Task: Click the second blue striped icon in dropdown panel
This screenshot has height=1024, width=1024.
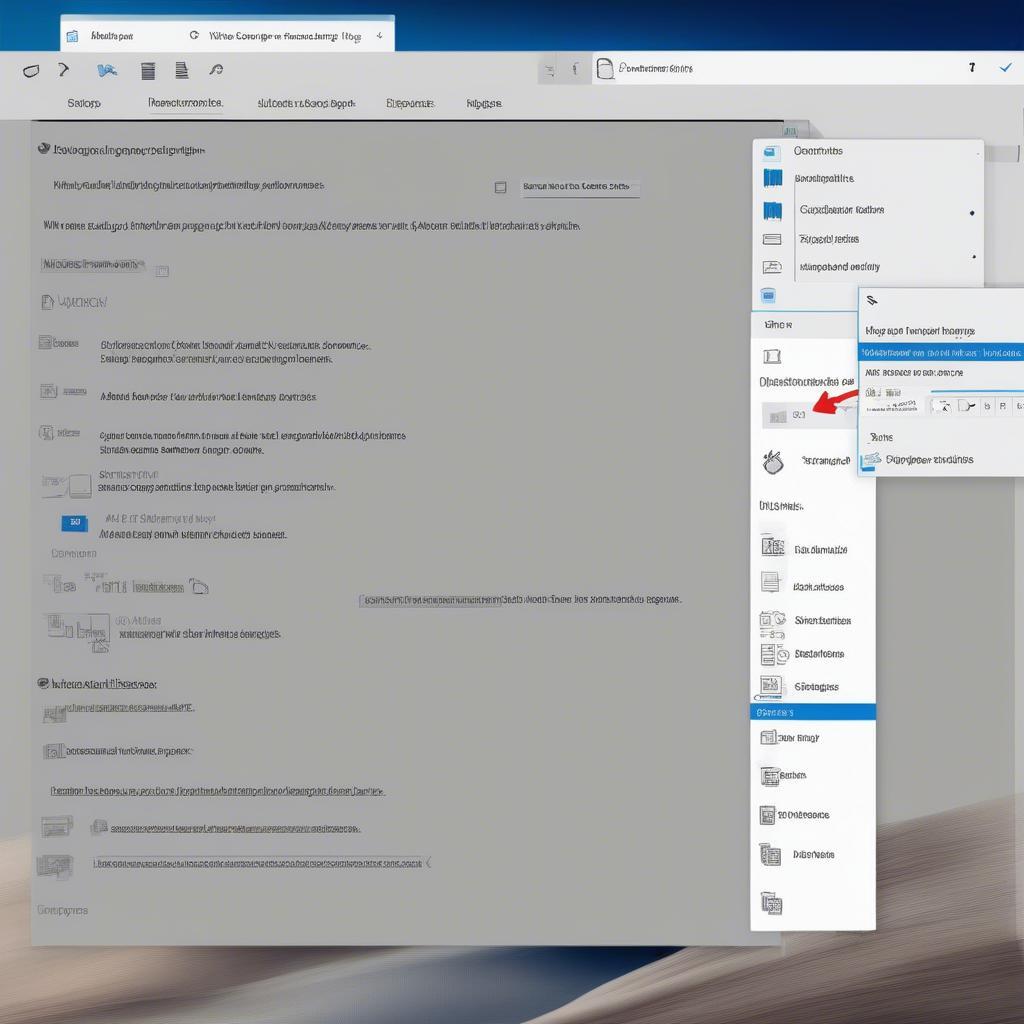Action: click(773, 210)
